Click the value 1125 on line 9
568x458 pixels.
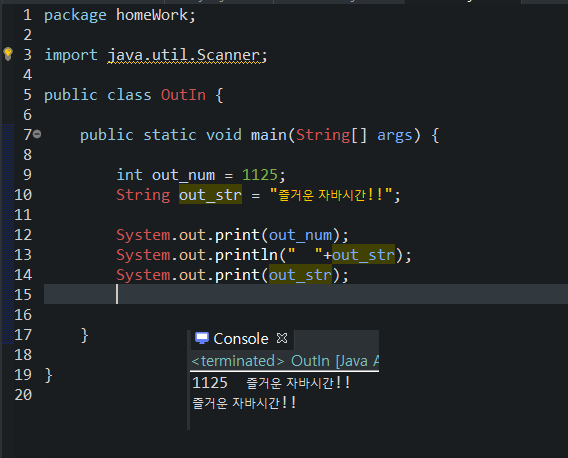click(x=260, y=175)
